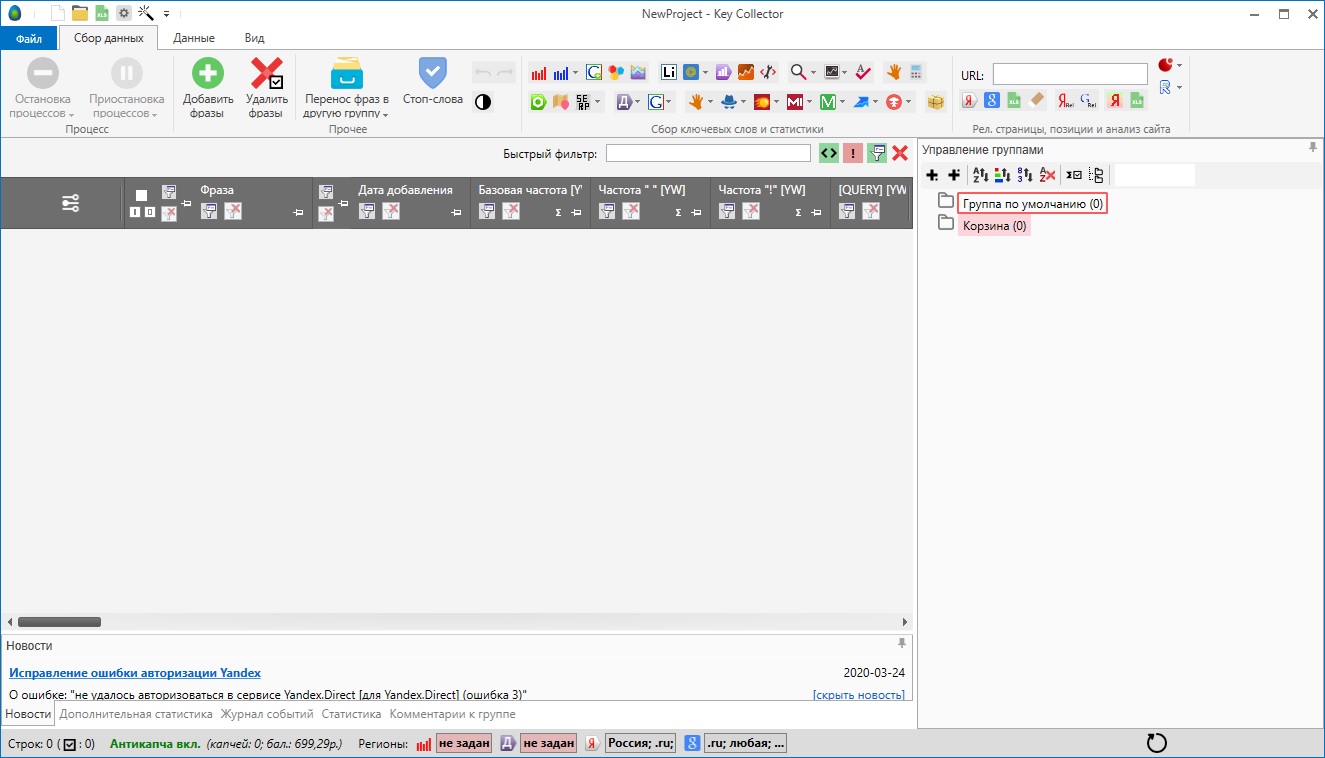This screenshot has height=758, width=1325.
Task: Click the Google C-shaped icon in the ribbon
Action: pyautogui.click(x=594, y=72)
